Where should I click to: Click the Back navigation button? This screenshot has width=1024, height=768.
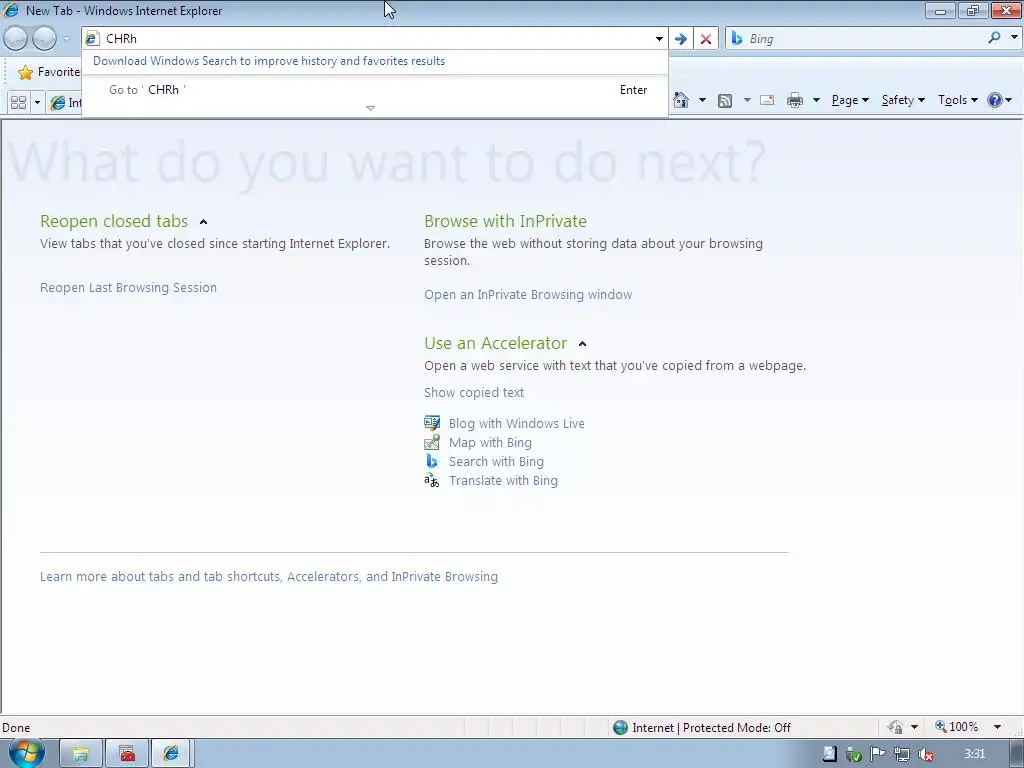pos(16,39)
